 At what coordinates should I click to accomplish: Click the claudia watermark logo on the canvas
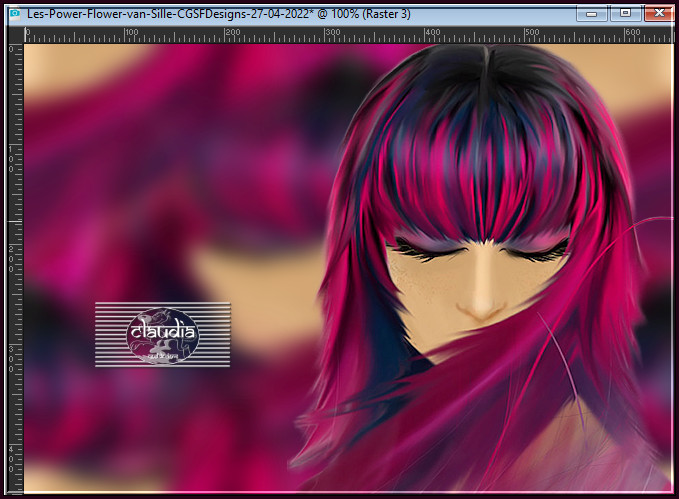point(162,335)
